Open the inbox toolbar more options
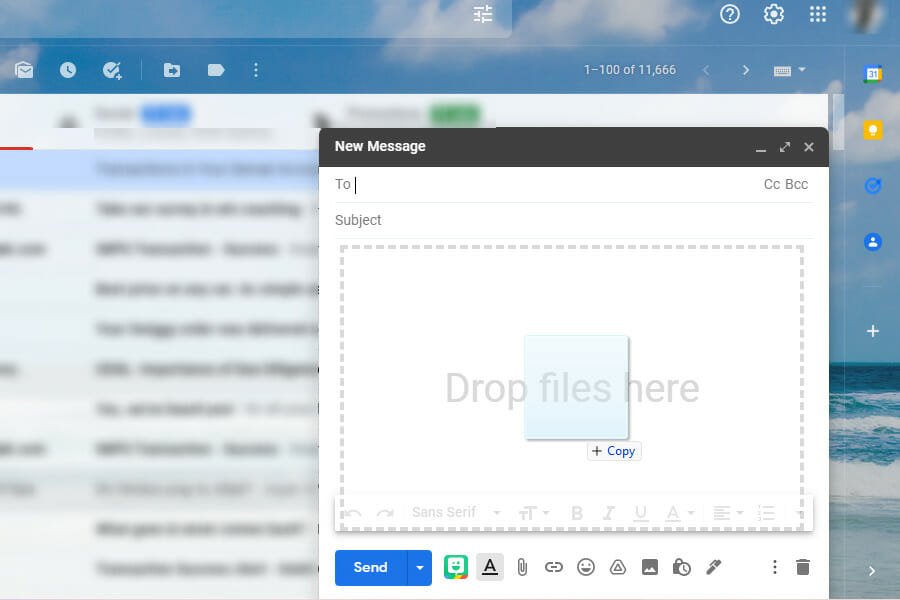The image size is (900, 600). tap(256, 70)
